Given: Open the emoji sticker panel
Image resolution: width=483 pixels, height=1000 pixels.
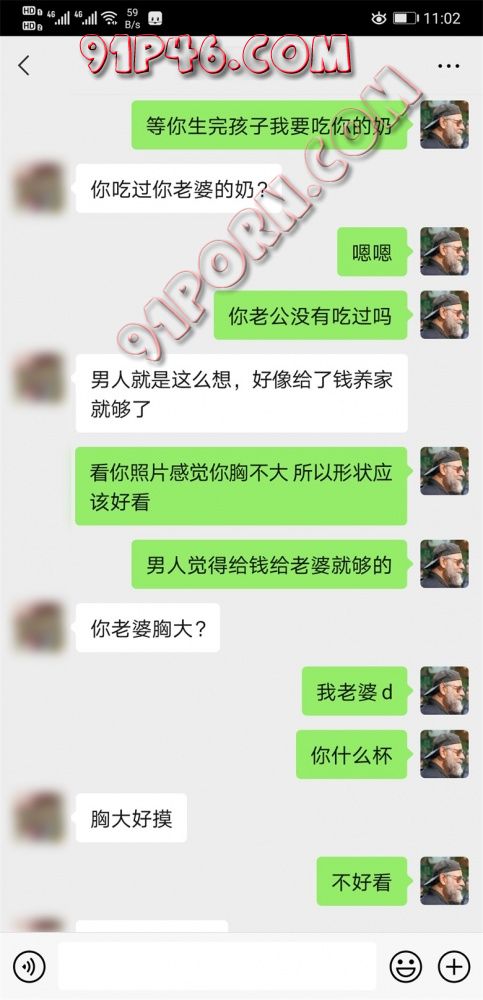Looking at the screenshot, I should click(x=405, y=967).
